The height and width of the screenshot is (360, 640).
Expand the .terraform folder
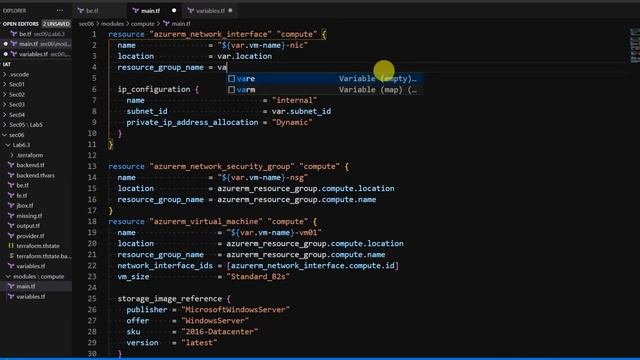click(x=29, y=155)
